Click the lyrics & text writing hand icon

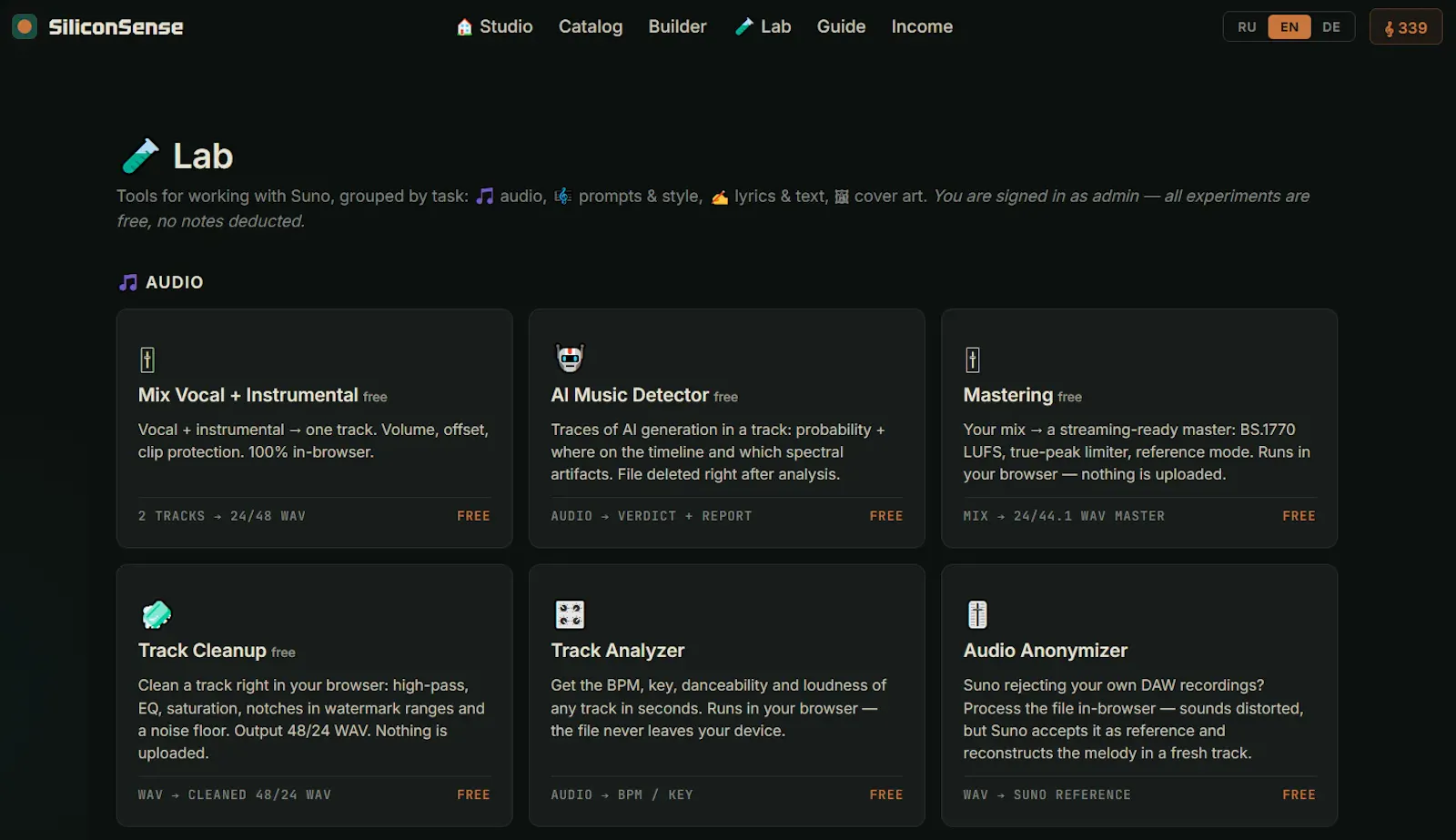point(720,197)
